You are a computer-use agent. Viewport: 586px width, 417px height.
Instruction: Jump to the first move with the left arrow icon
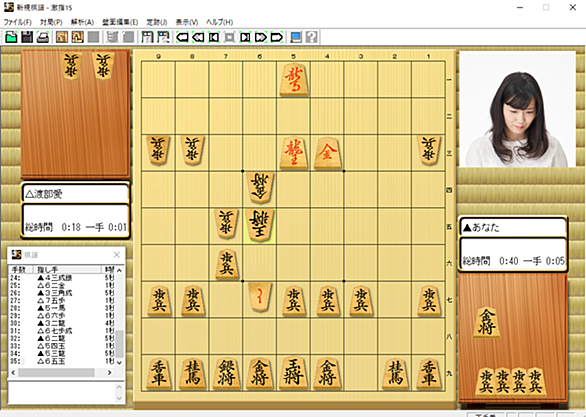coord(182,37)
